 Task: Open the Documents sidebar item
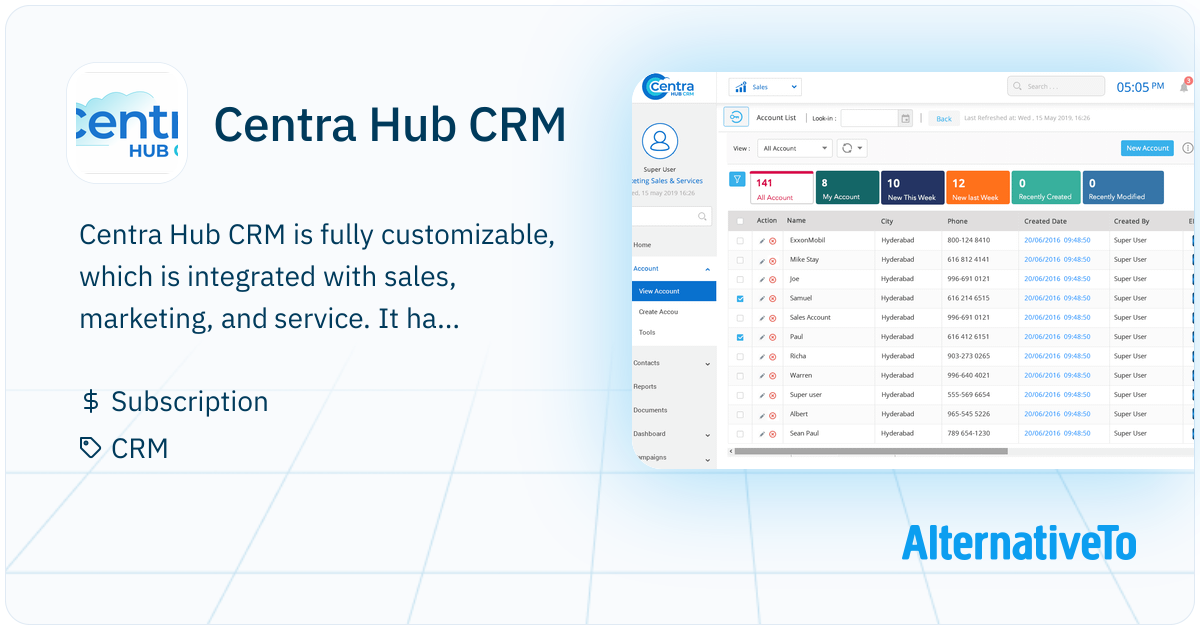[x=650, y=410]
